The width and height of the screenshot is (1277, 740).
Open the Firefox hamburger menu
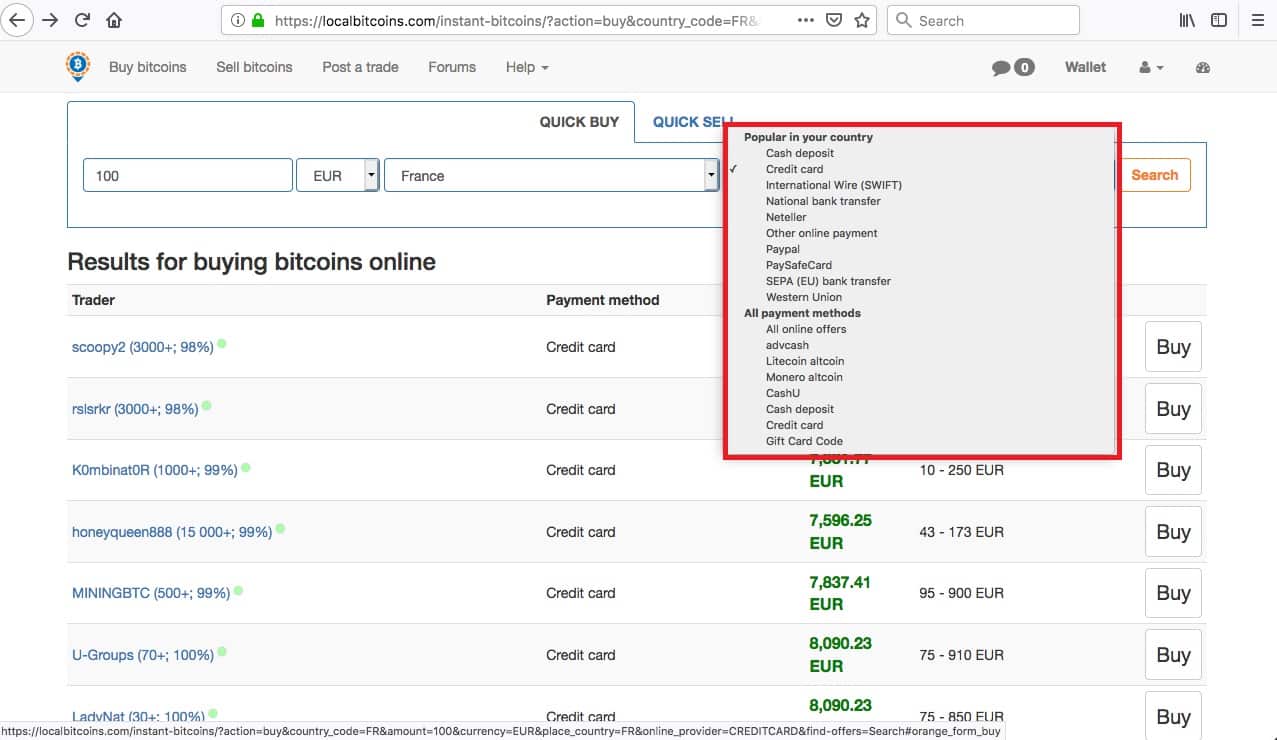pyautogui.click(x=1258, y=20)
